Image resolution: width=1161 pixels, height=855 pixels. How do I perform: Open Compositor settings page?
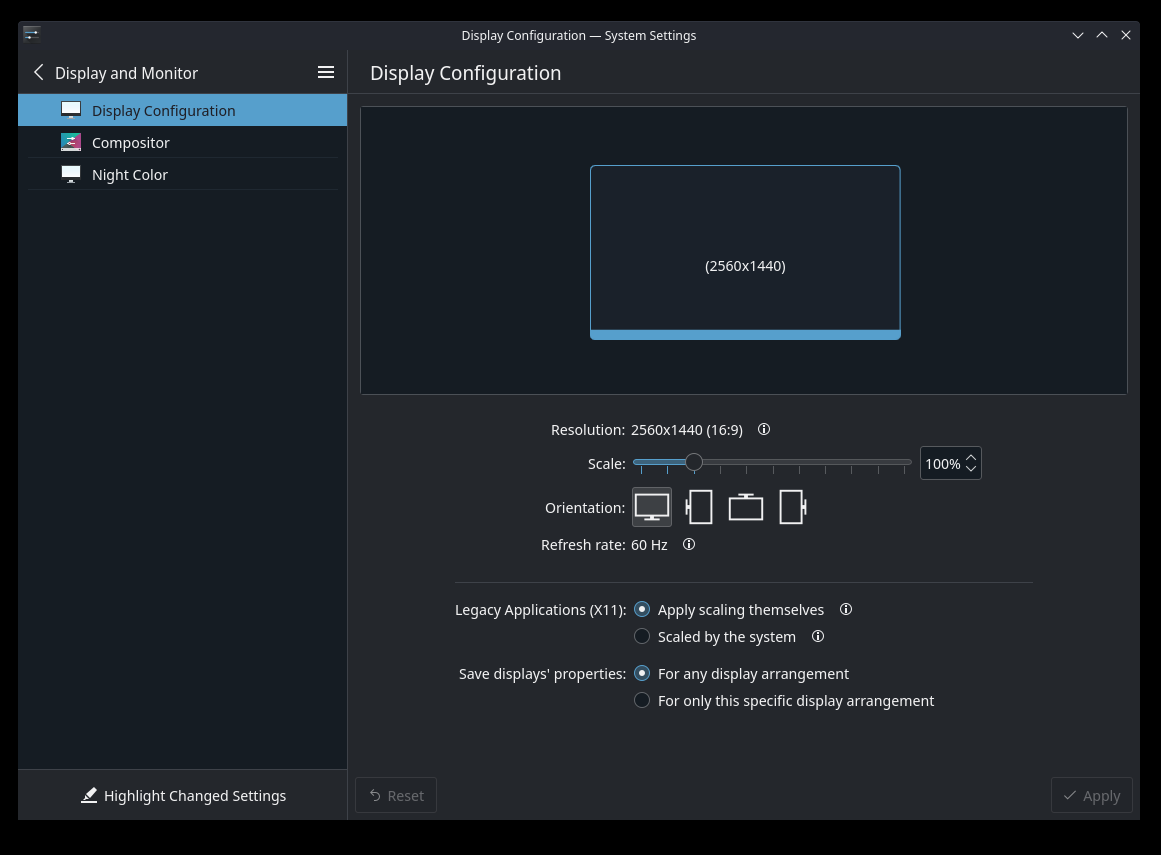[x=182, y=142]
